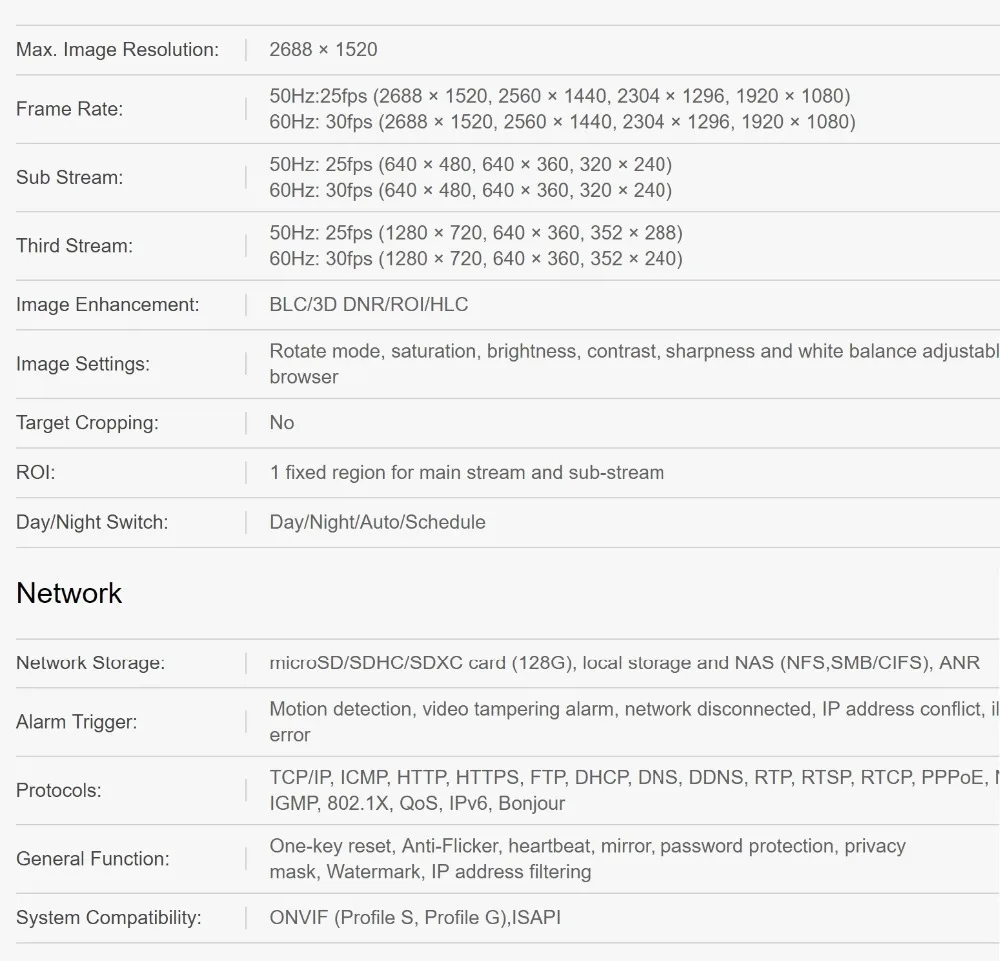Select the 60Hz sub stream resolutions line
This screenshot has height=961, width=1000.
pyautogui.click(x=471, y=190)
